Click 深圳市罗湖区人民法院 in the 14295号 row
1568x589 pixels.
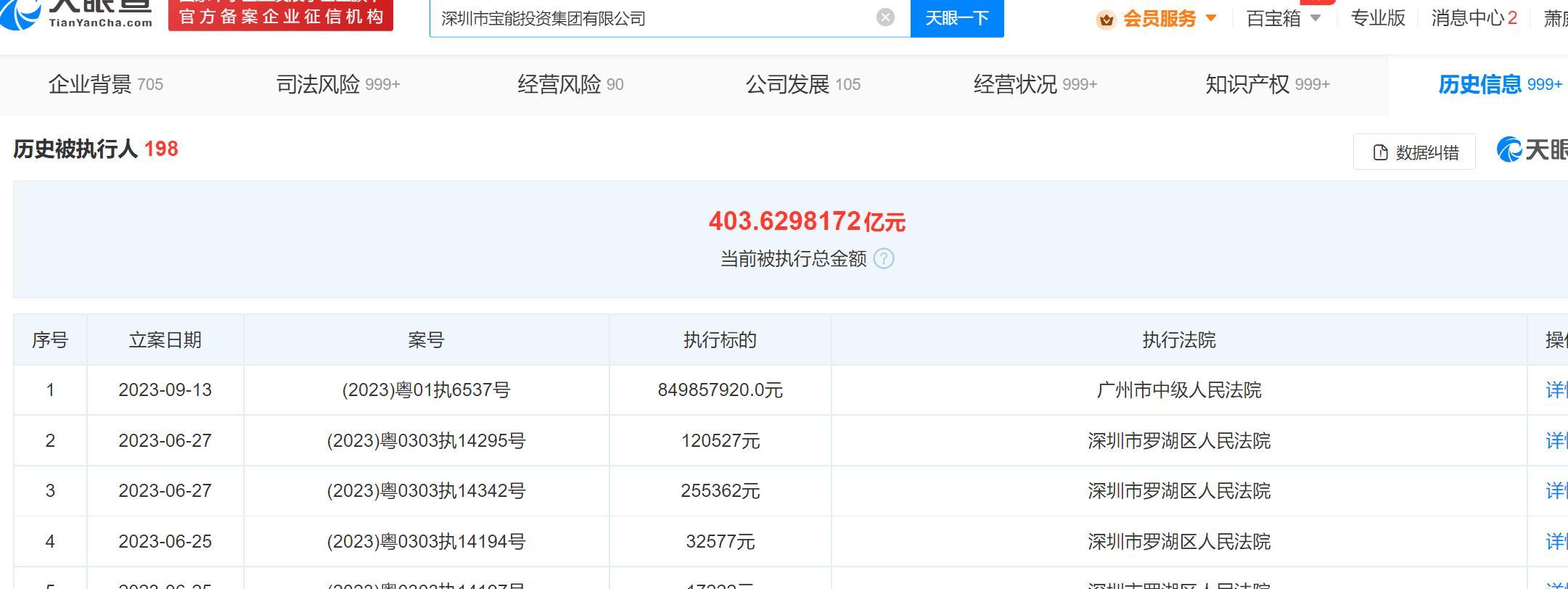coord(1179,441)
